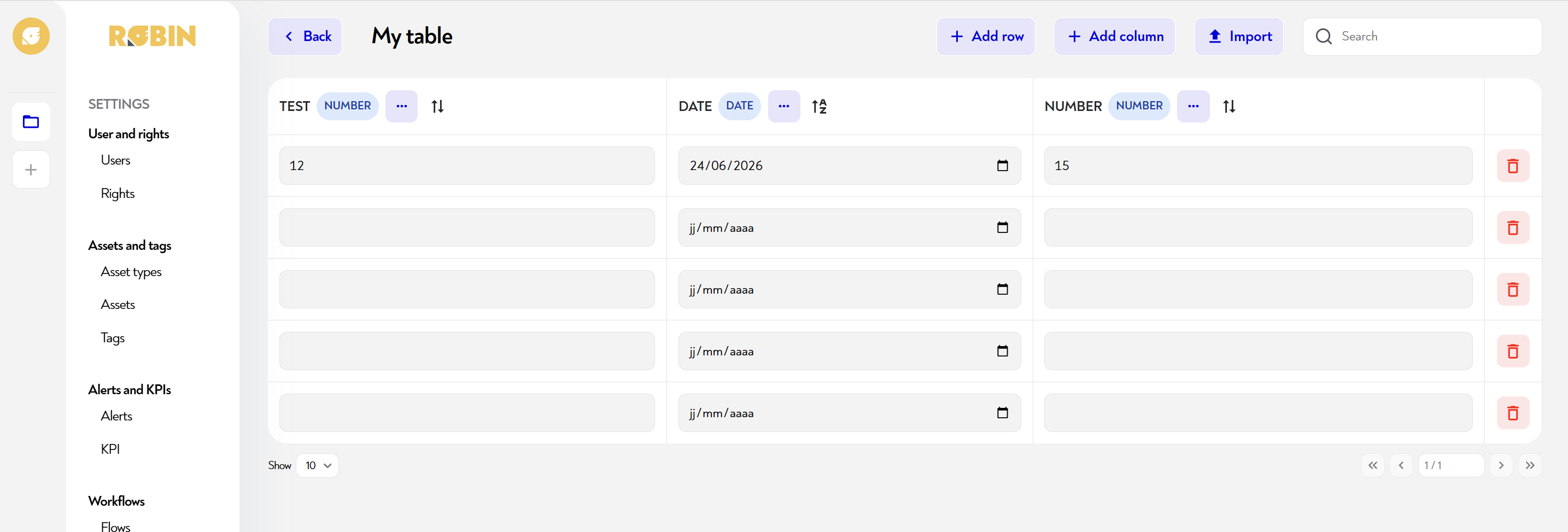Go to previous page of table
This screenshot has width=1568, height=532.
click(x=1401, y=465)
